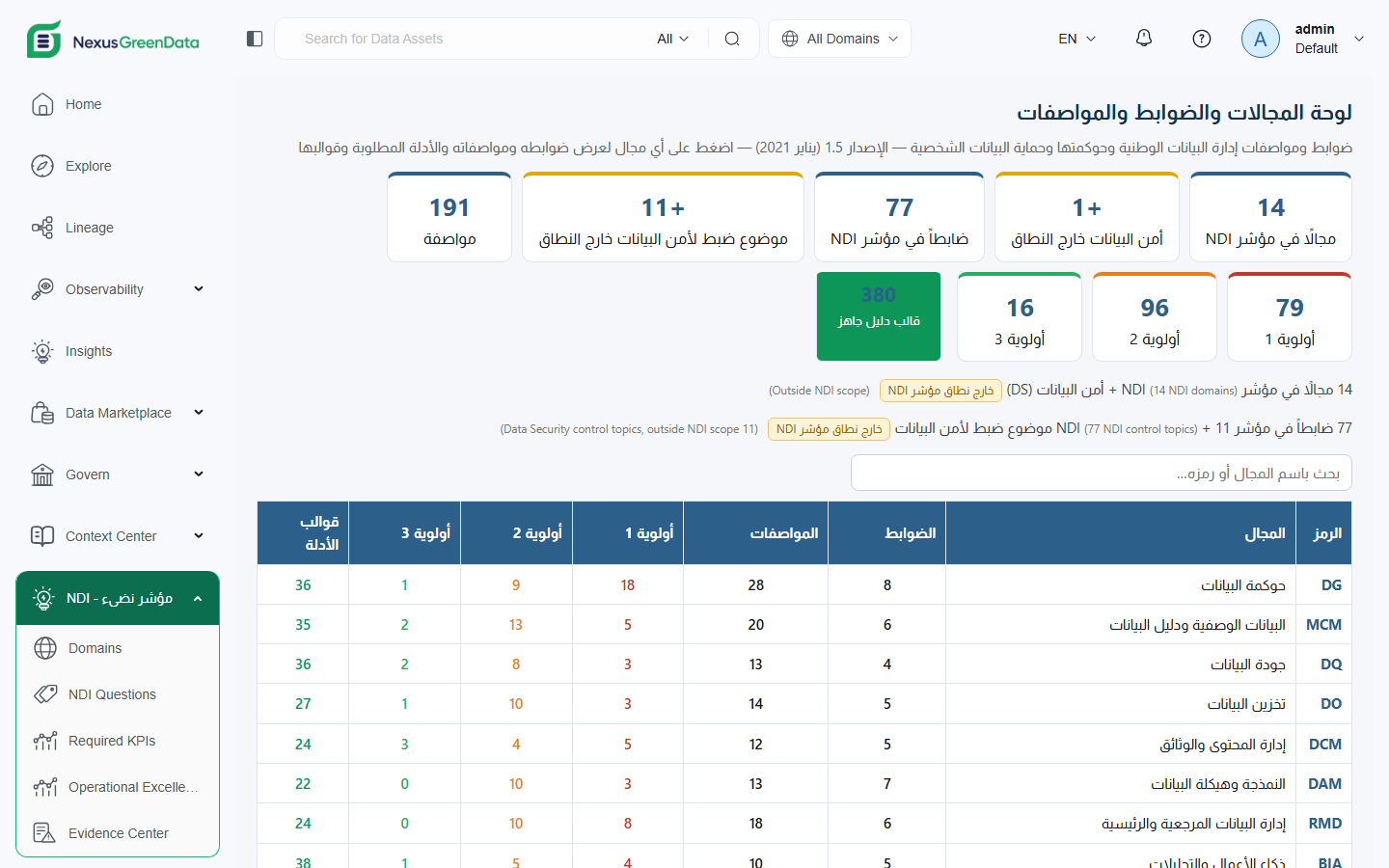
Task: Click the Context Center book icon
Action: pyautogui.click(x=42, y=536)
